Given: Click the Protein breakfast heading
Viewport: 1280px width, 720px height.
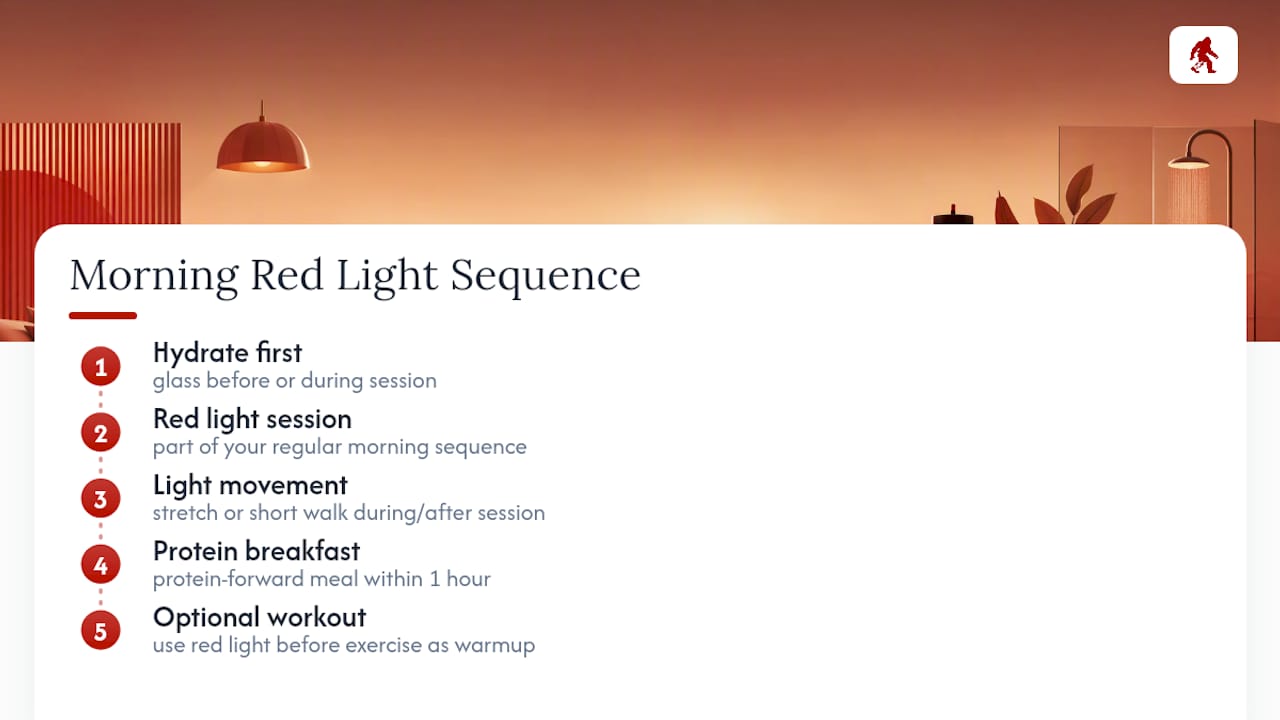Looking at the screenshot, I should click(256, 551).
